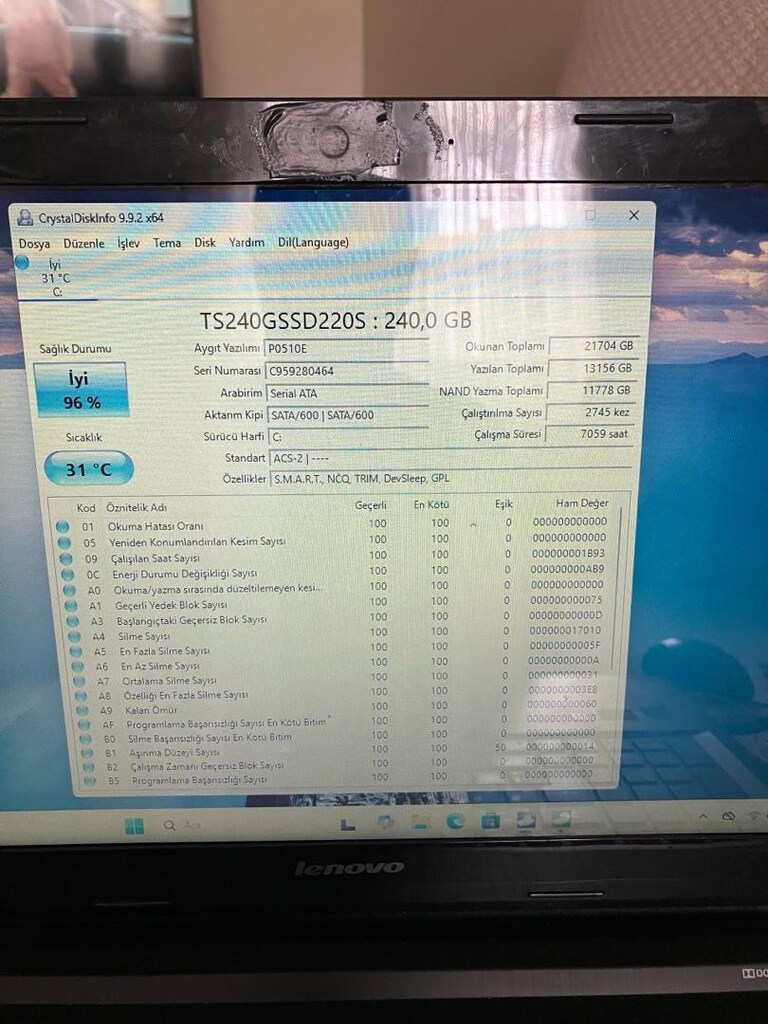Click the İyi 96 % health status button
Screen dimensions: 768x1024
pyautogui.click(x=82, y=390)
